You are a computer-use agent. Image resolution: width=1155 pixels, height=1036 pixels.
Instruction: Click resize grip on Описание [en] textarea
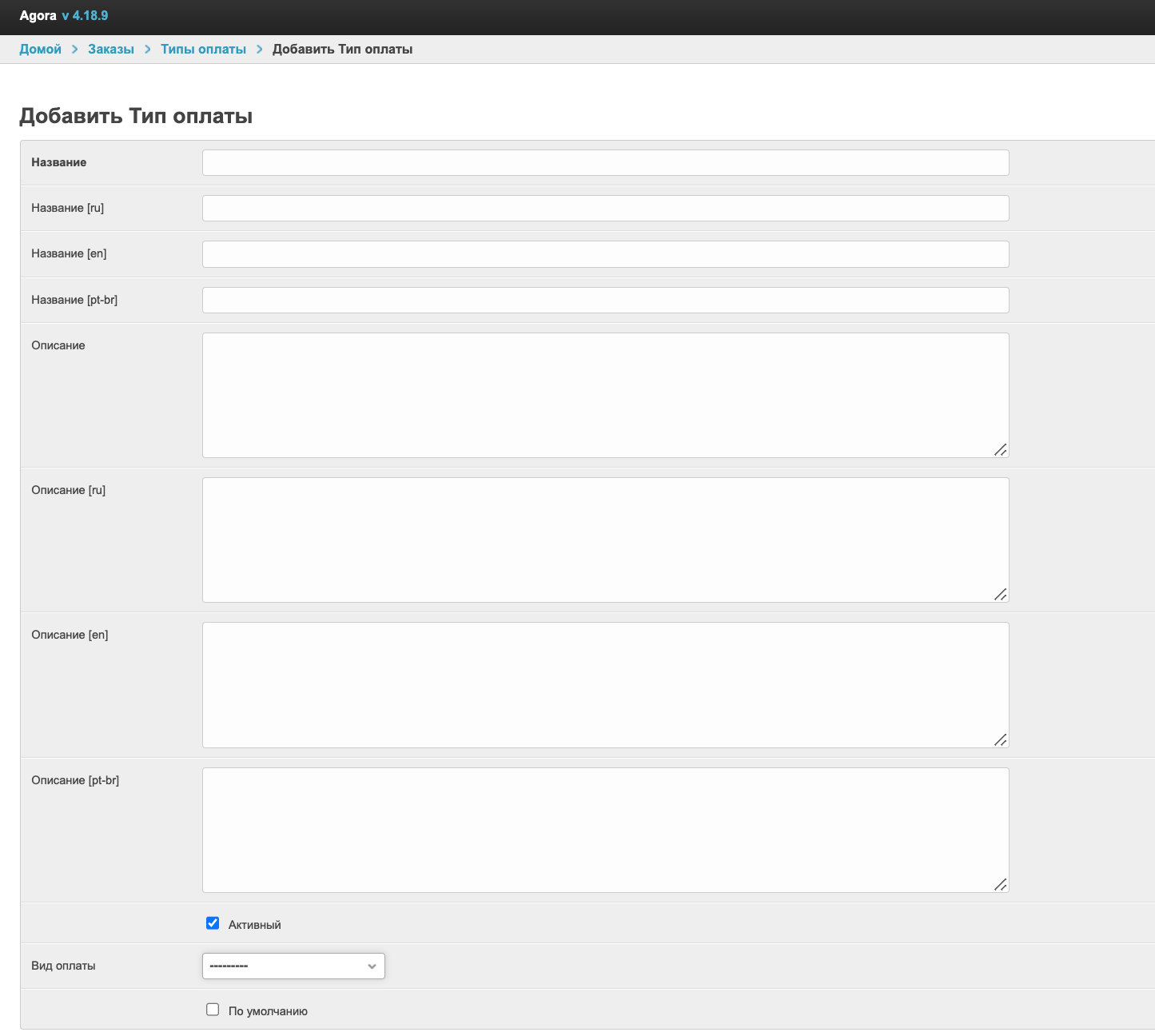[1000, 739]
